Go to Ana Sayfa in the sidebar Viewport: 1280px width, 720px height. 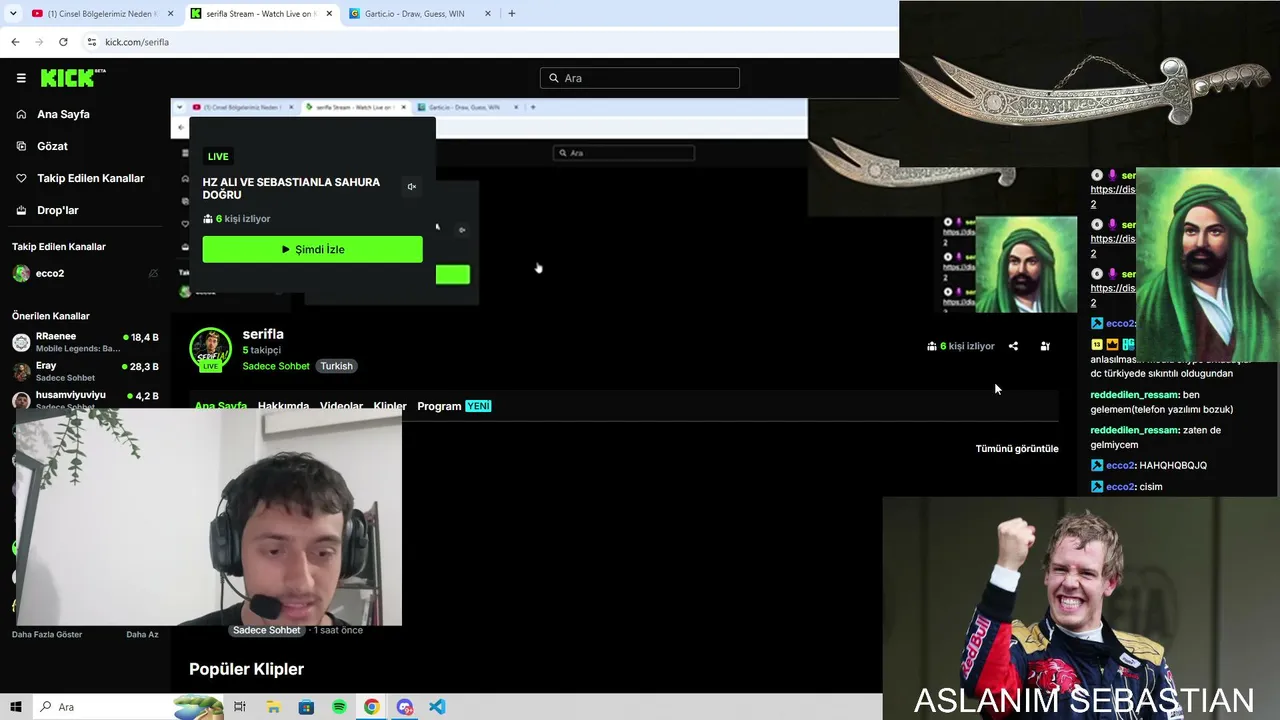(x=63, y=114)
